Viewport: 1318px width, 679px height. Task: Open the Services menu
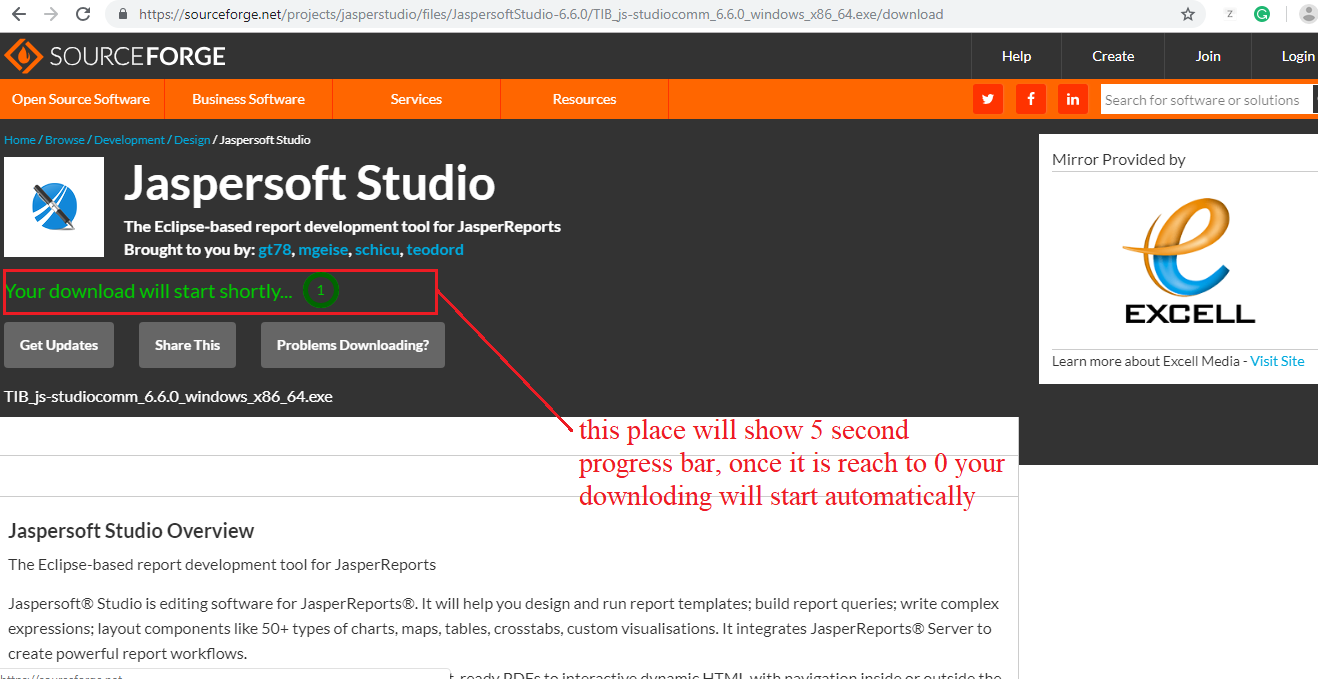coord(416,99)
